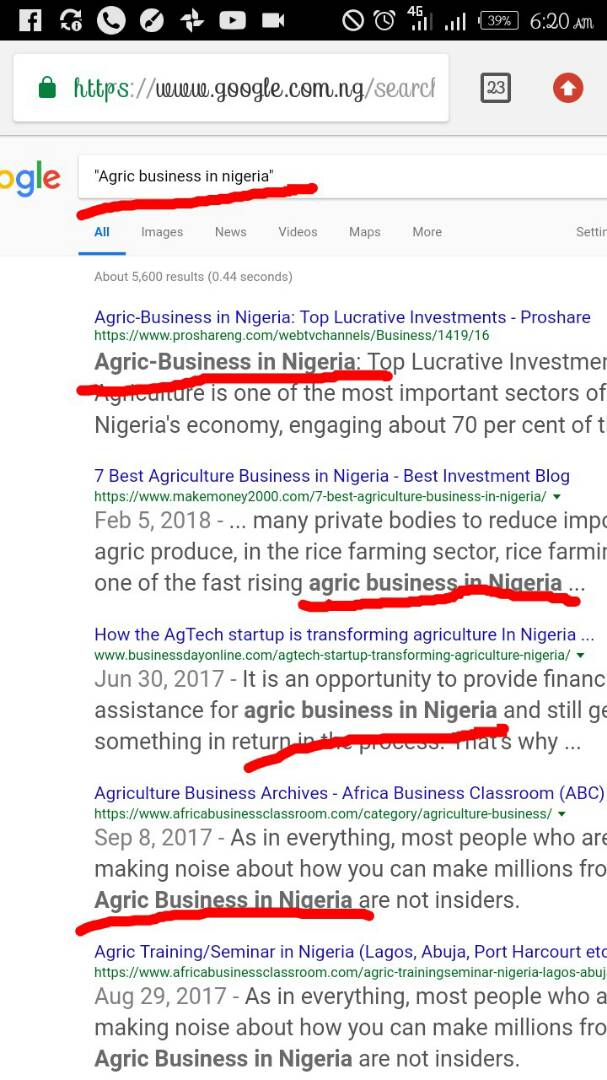Tap the Facebook notification icon
Viewport: 607px width, 1080px height.
30,21
